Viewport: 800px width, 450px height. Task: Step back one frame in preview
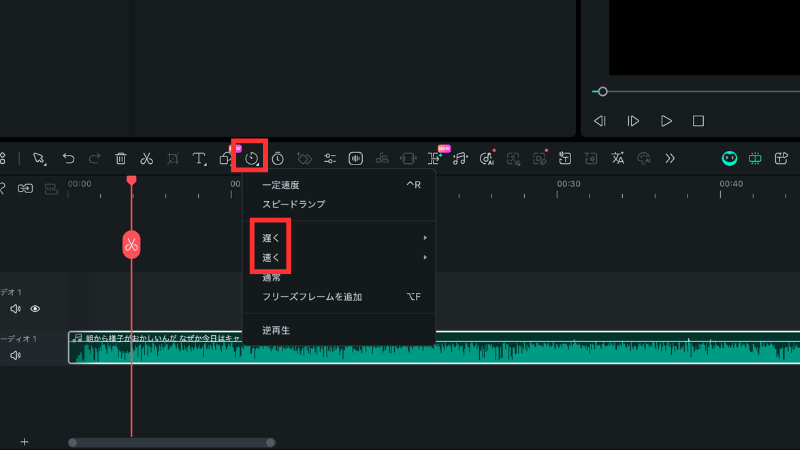pyautogui.click(x=600, y=121)
